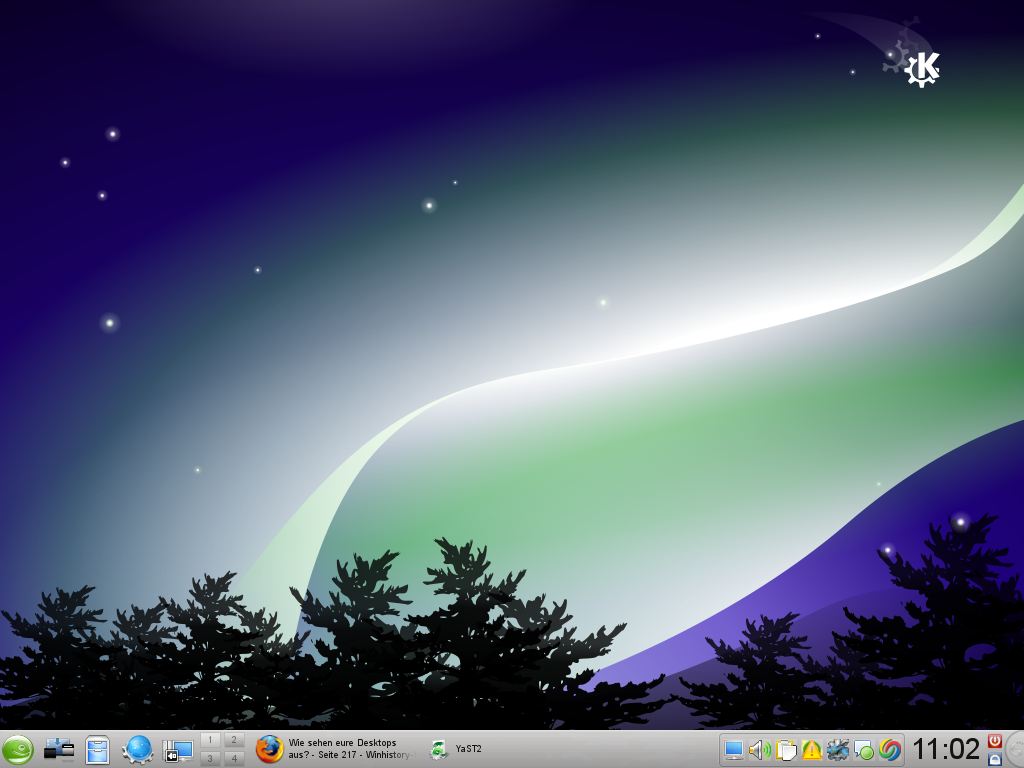Open the Klipper clipboard tray icon
1024x768 pixels.
(786, 749)
